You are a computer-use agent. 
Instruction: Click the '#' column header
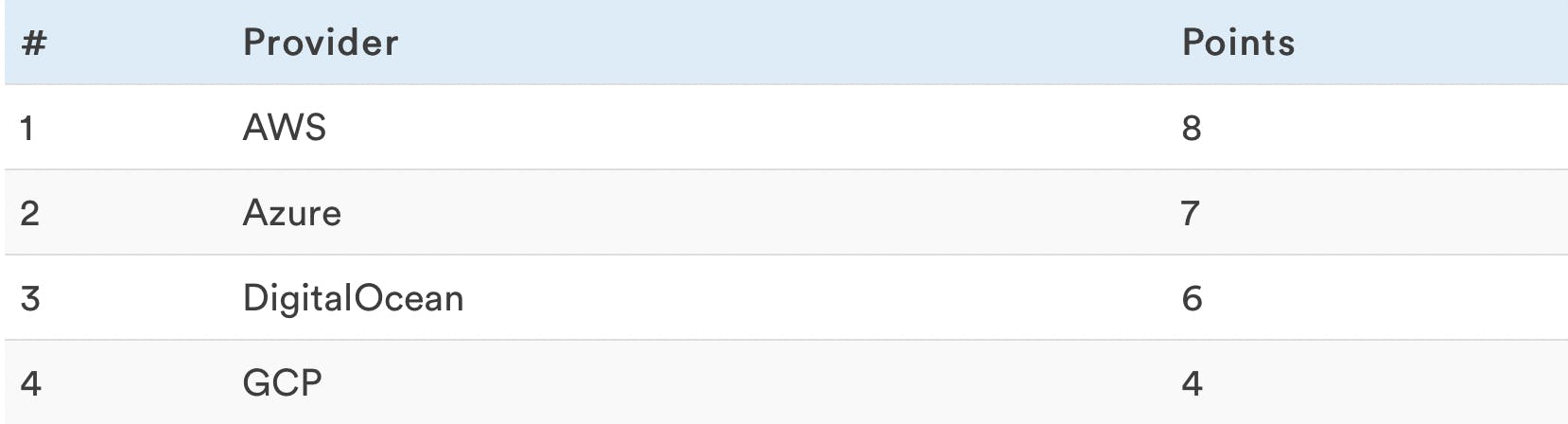pos(34,43)
